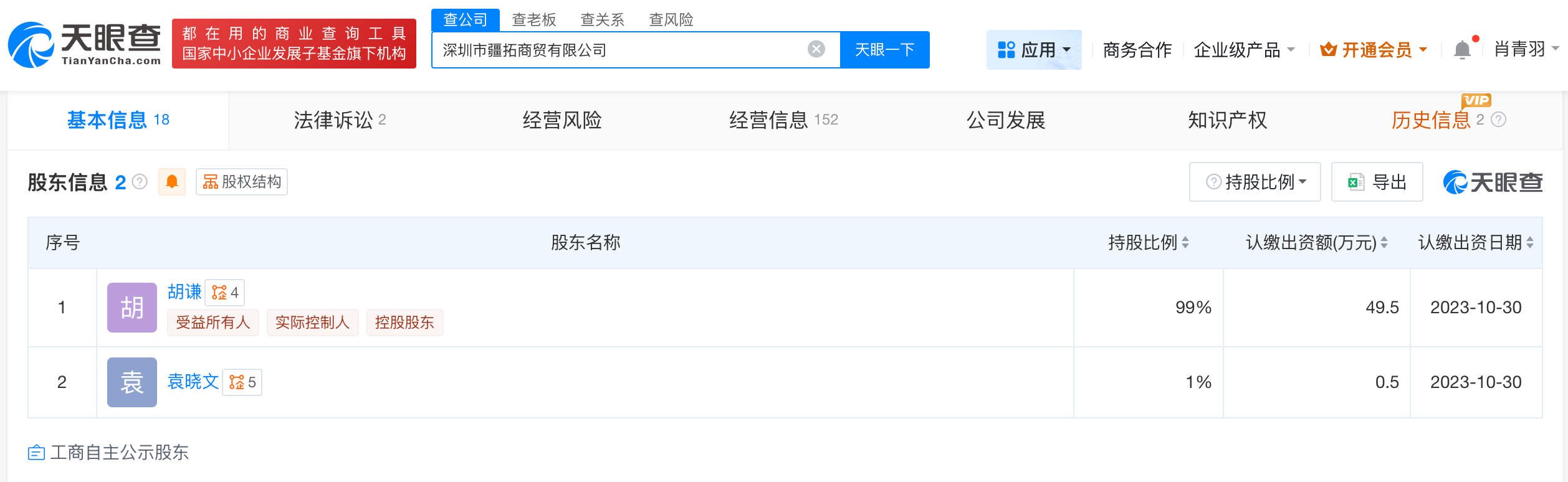Sort by 持股比例 column arrows
The image size is (1568, 482).
(1185, 243)
